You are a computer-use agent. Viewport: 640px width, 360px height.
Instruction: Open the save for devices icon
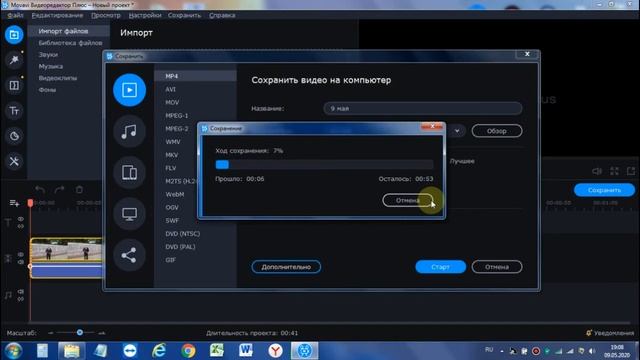pyautogui.click(x=129, y=173)
